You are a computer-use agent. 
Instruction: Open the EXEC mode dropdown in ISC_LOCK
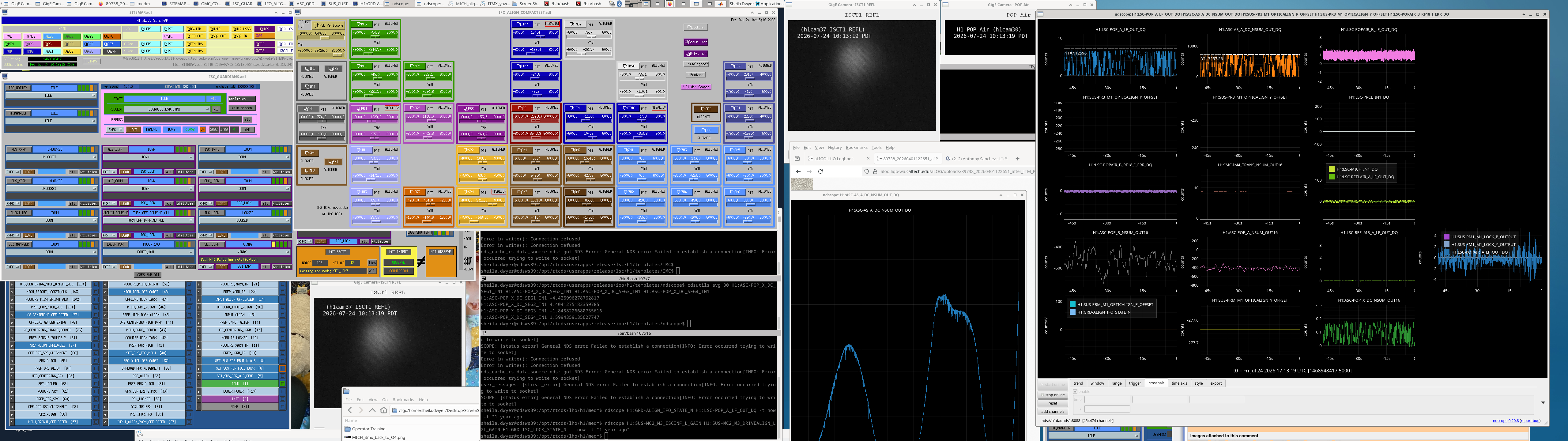[x=116, y=130]
